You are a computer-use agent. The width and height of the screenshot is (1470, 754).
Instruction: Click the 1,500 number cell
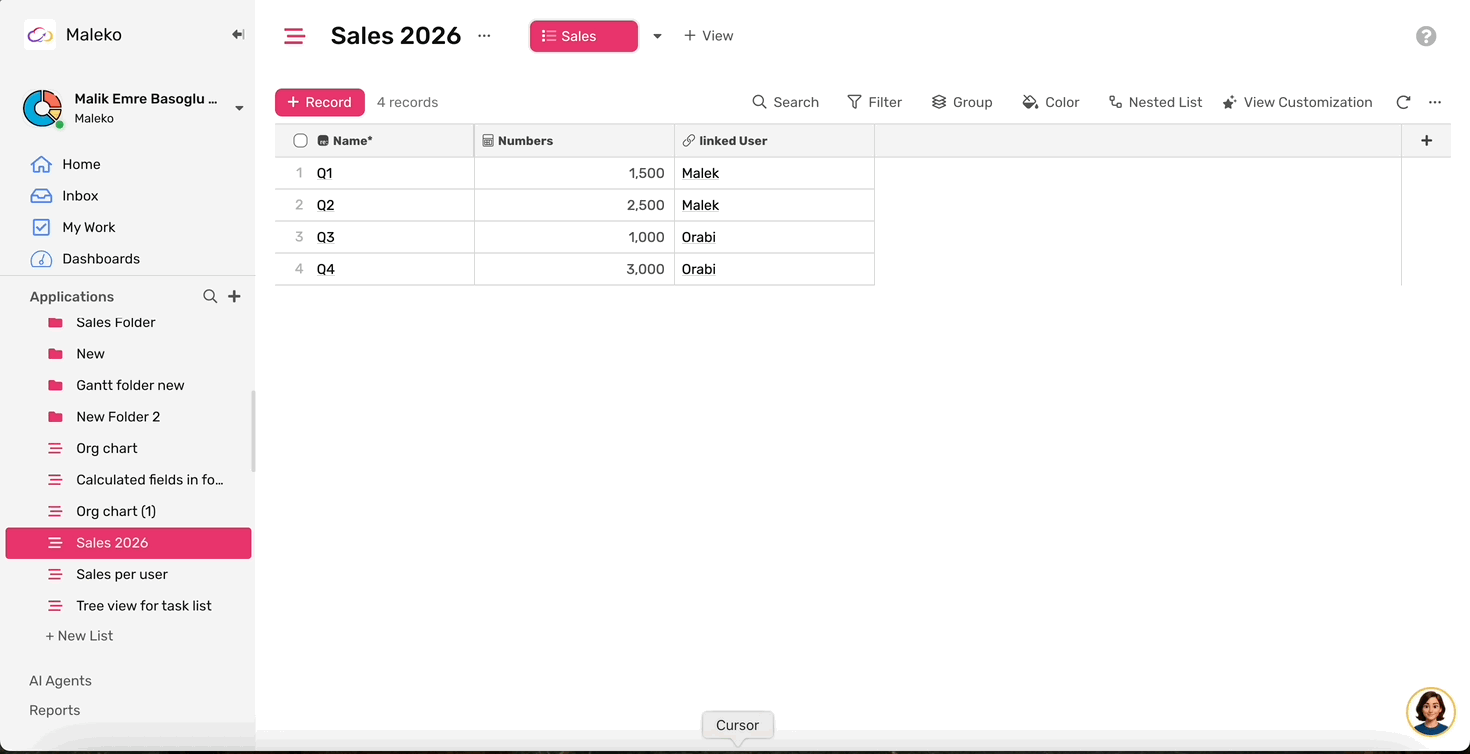[574, 173]
